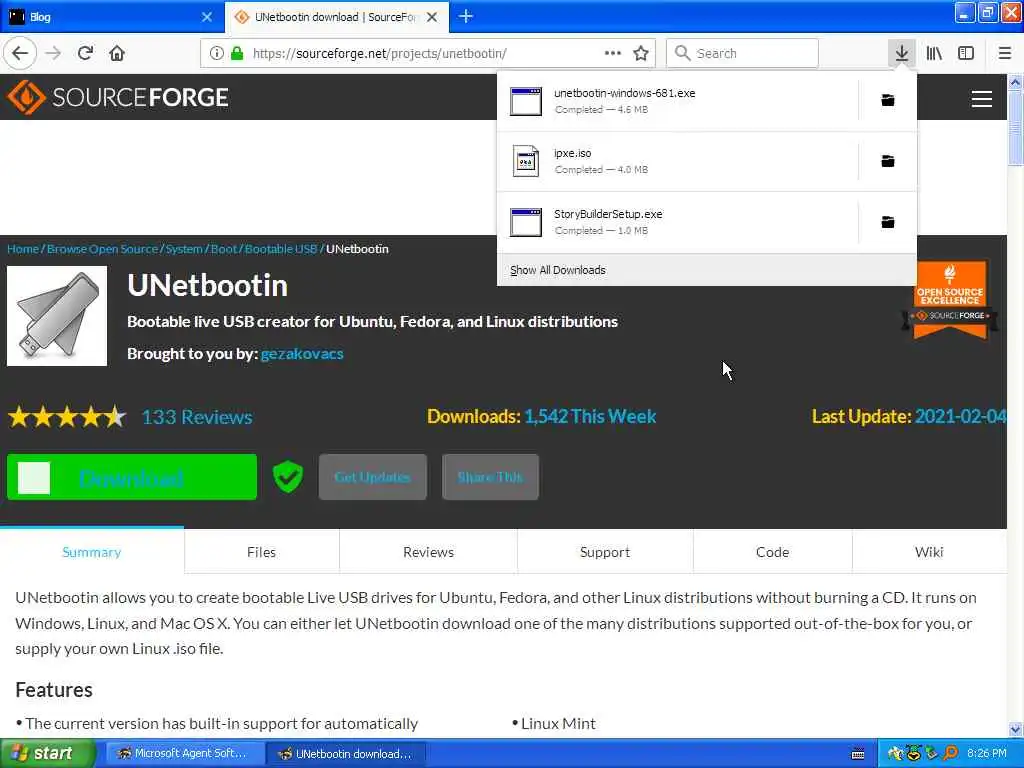
Task: Open SourceForge site hamburger menu
Action: pos(981,99)
